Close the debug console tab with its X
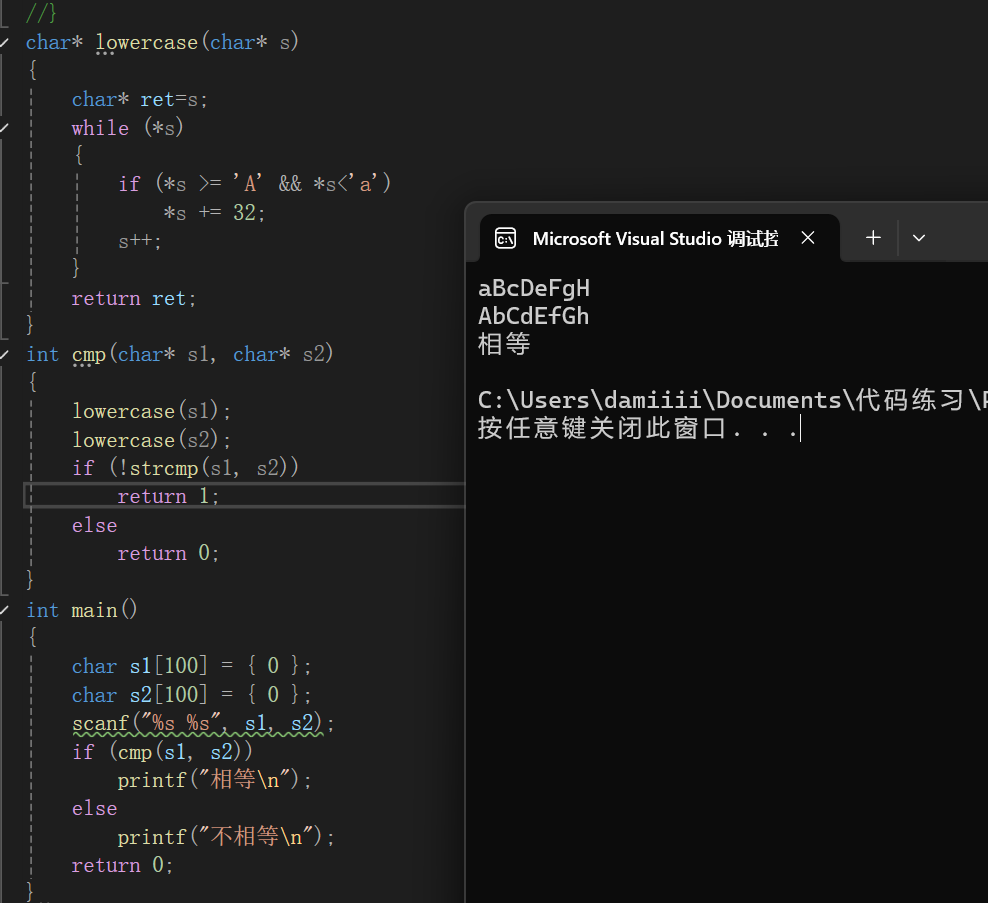Image resolution: width=988 pixels, height=903 pixels. [808, 238]
